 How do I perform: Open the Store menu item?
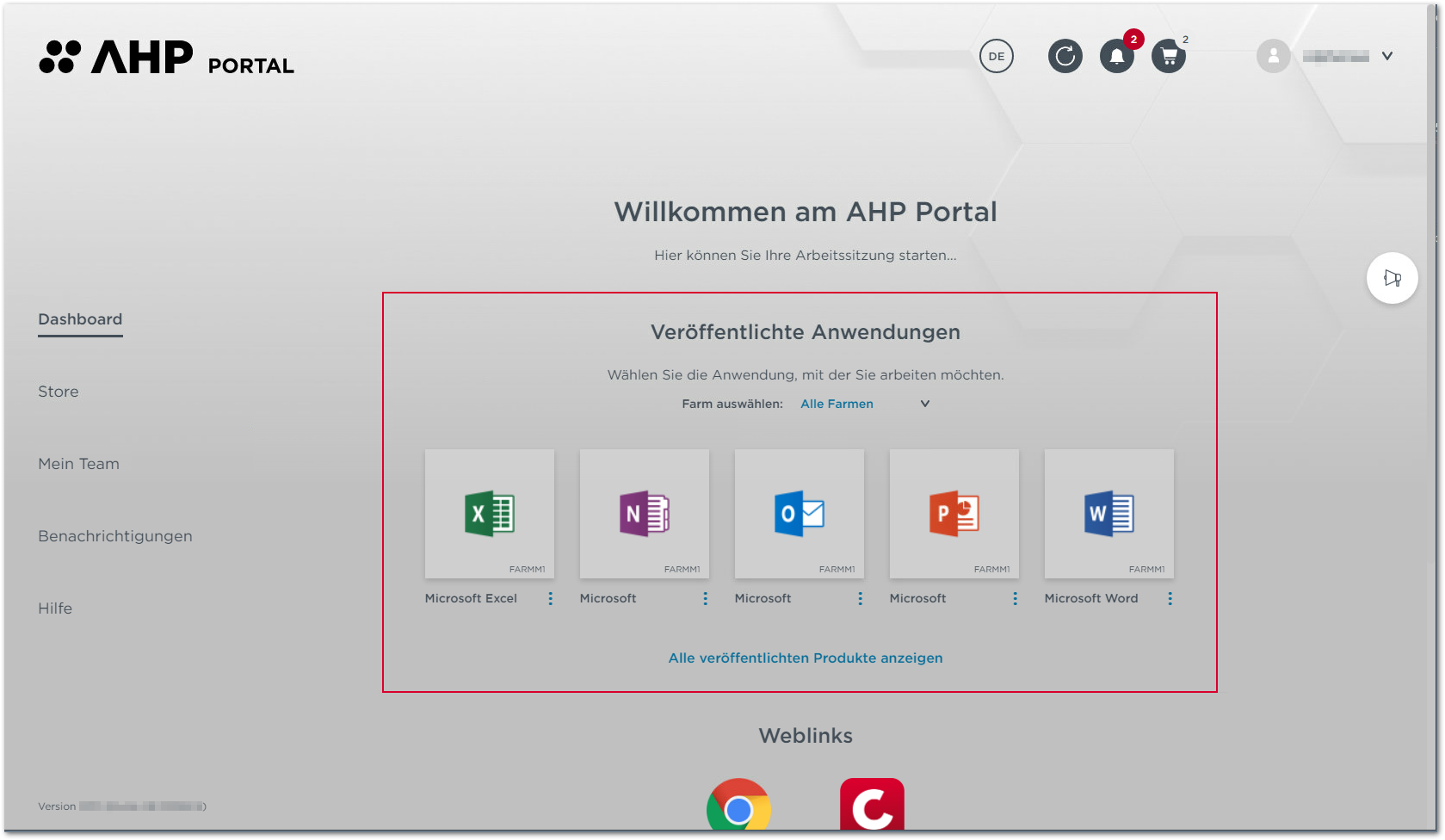click(x=59, y=392)
